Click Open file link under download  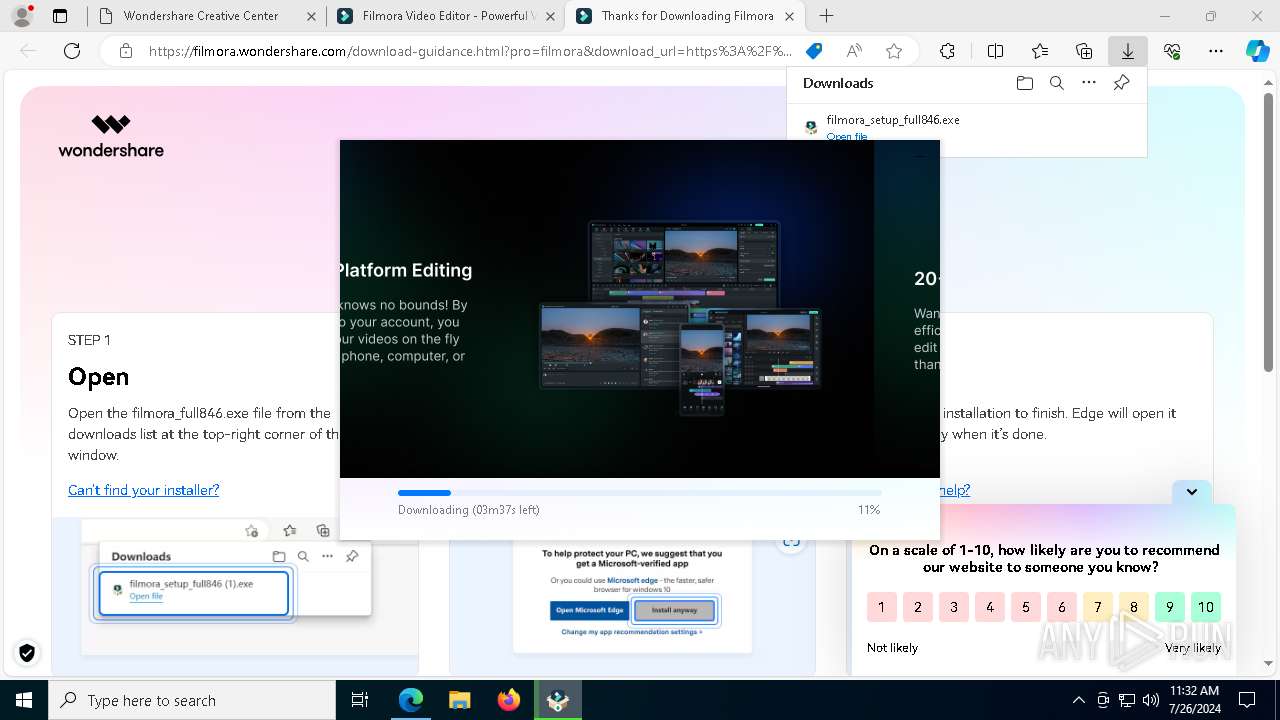tap(847, 136)
